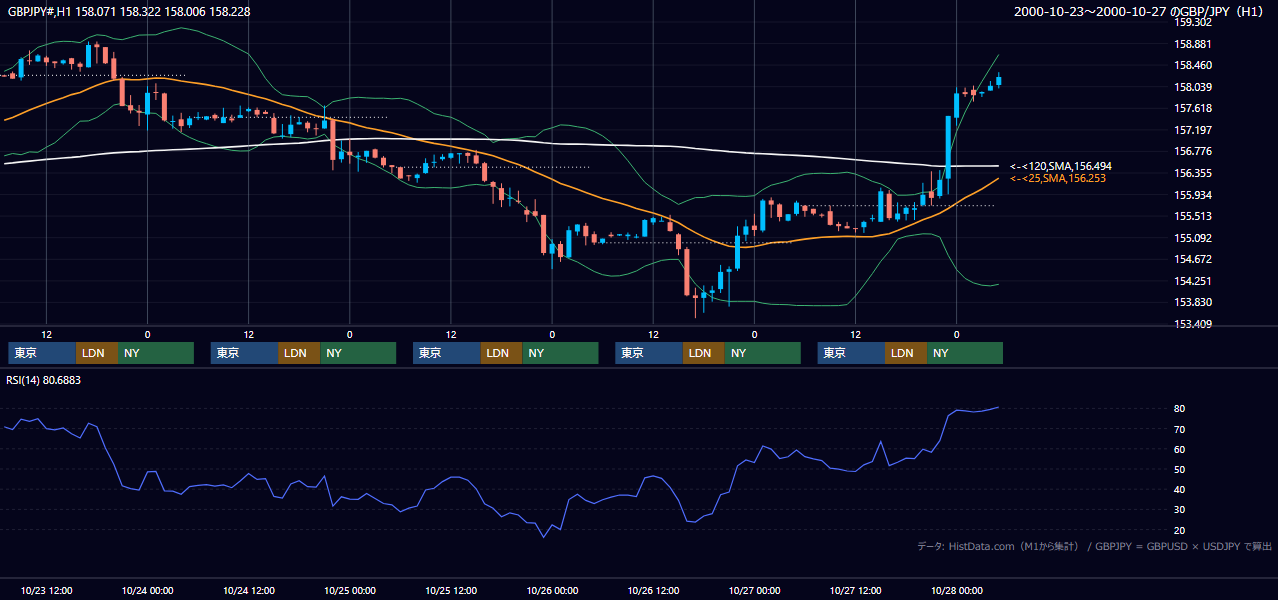Click the 158.460 price axis label

[1193, 65]
